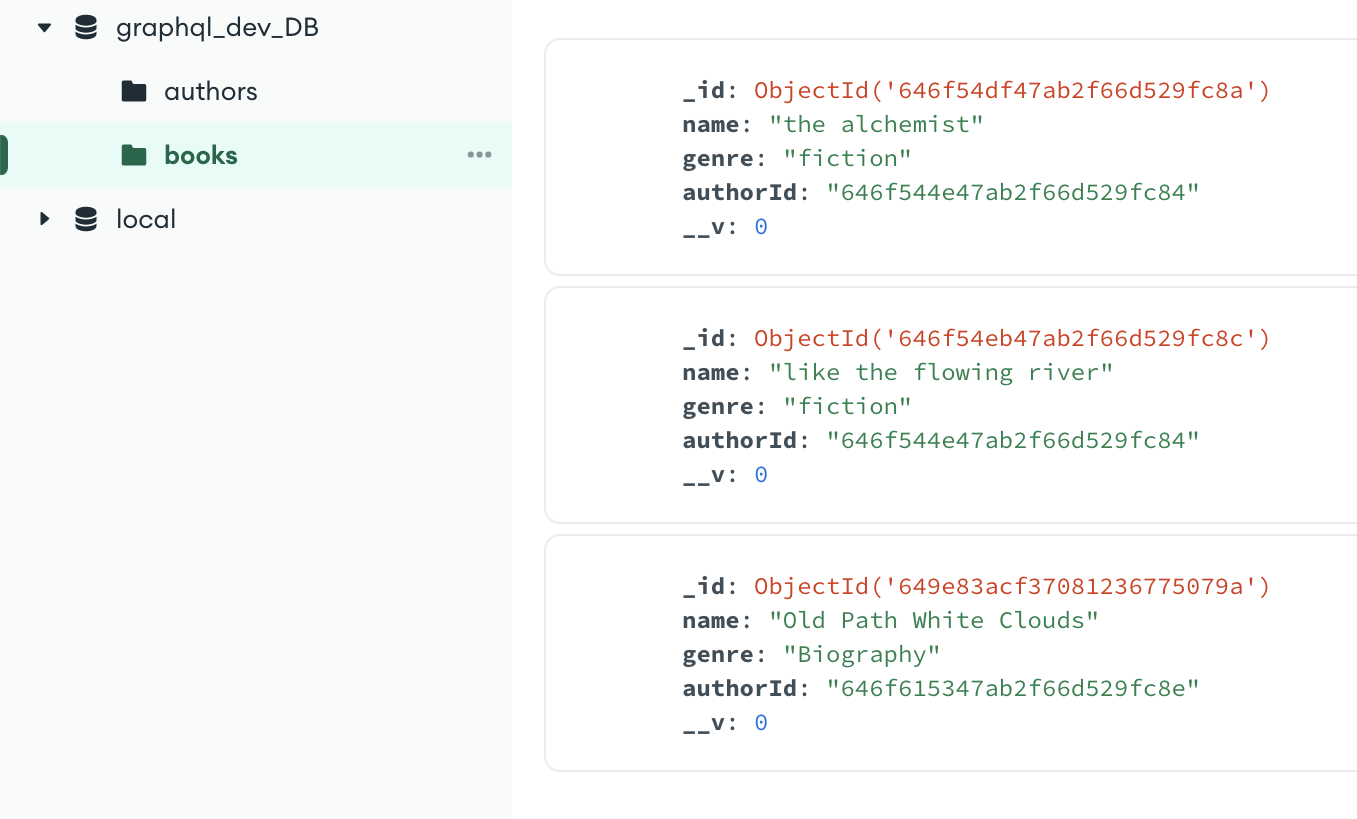Viewport: 1357px width, 819px height.
Task: Click authorId value "646f615347ab2f66d529fc8e"
Action: (1012, 689)
